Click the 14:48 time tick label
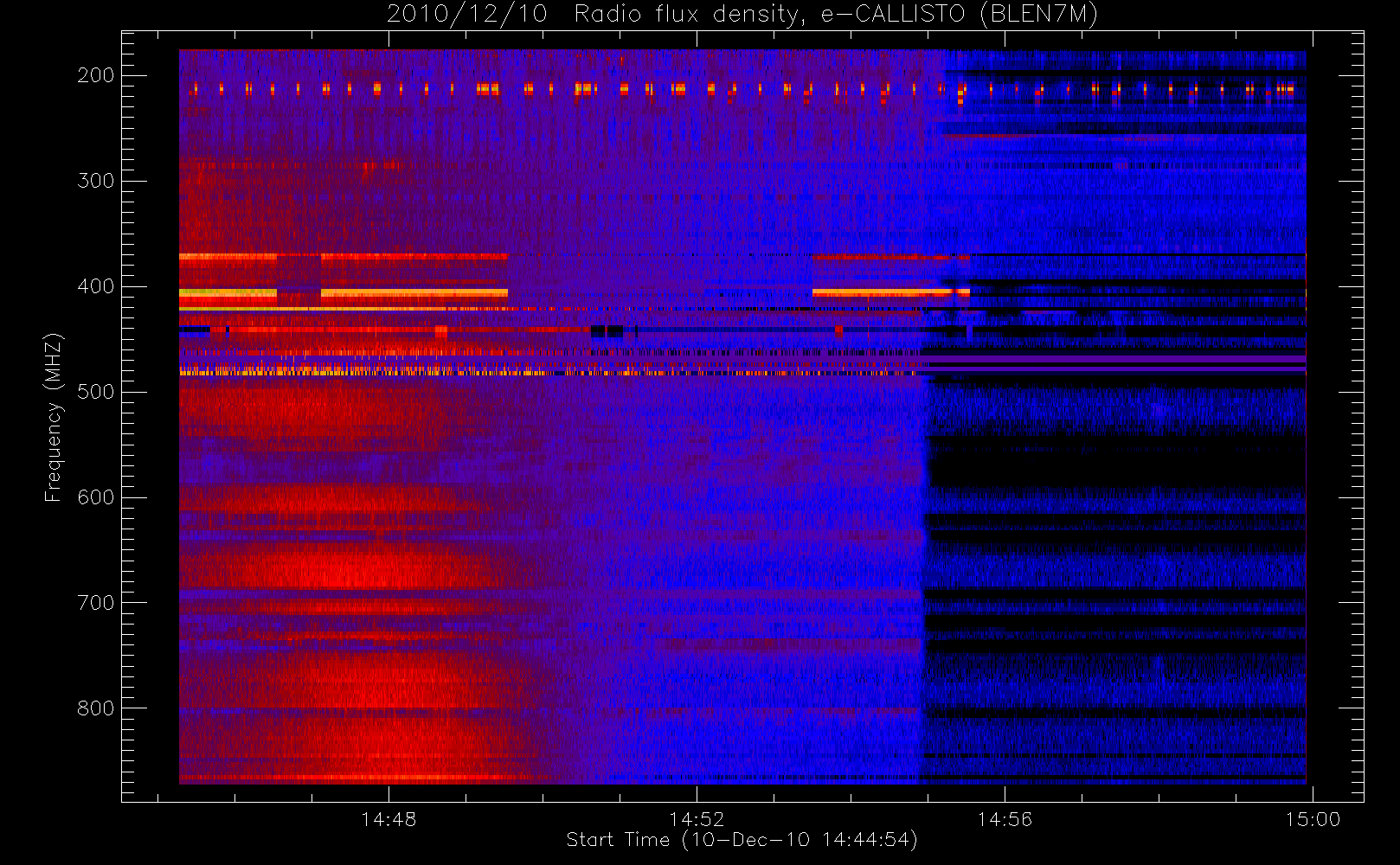Viewport: 1400px width, 865px height. click(x=389, y=819)
